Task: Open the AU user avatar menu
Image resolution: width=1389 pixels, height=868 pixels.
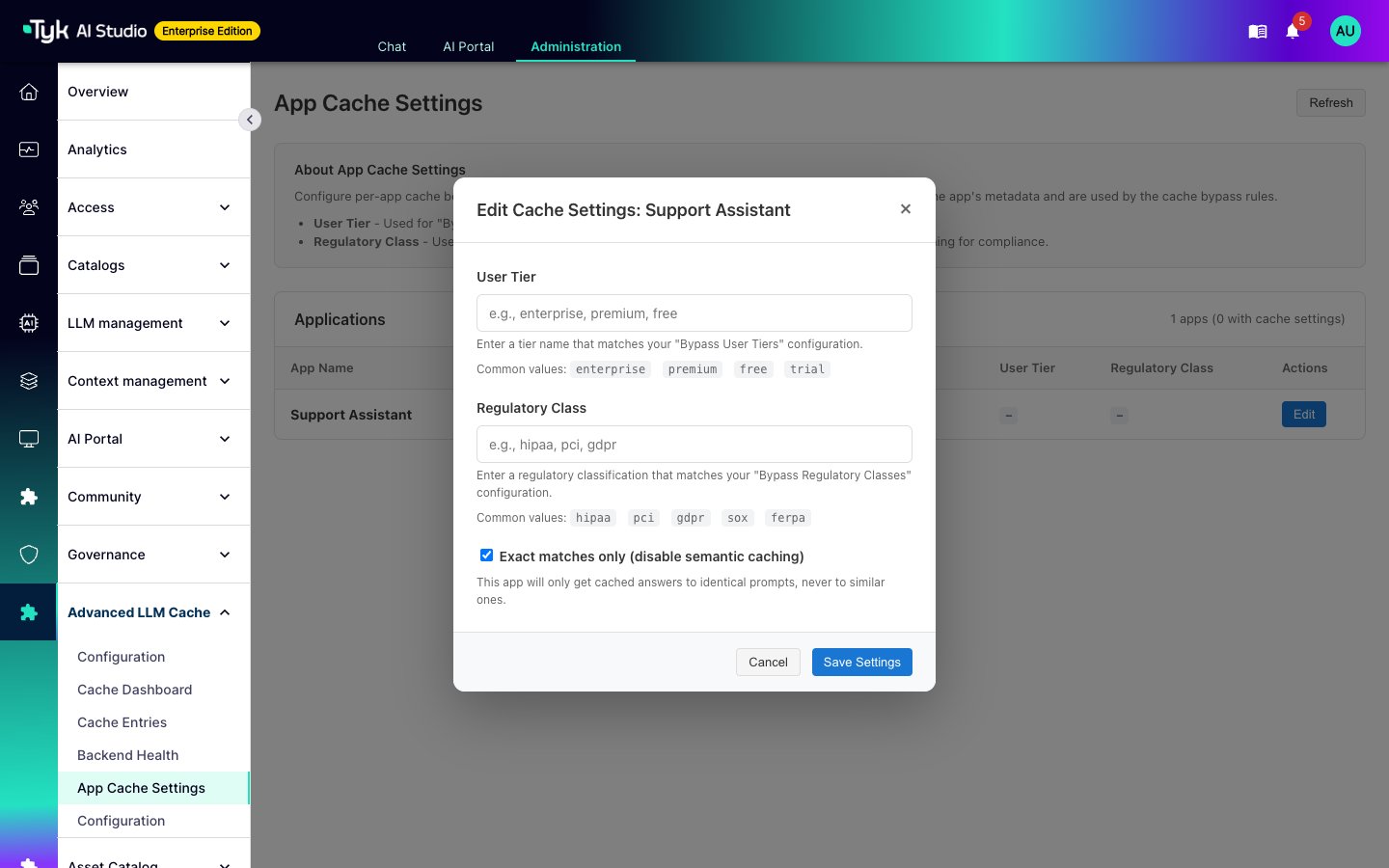Action: click(x=1346, y=31)
